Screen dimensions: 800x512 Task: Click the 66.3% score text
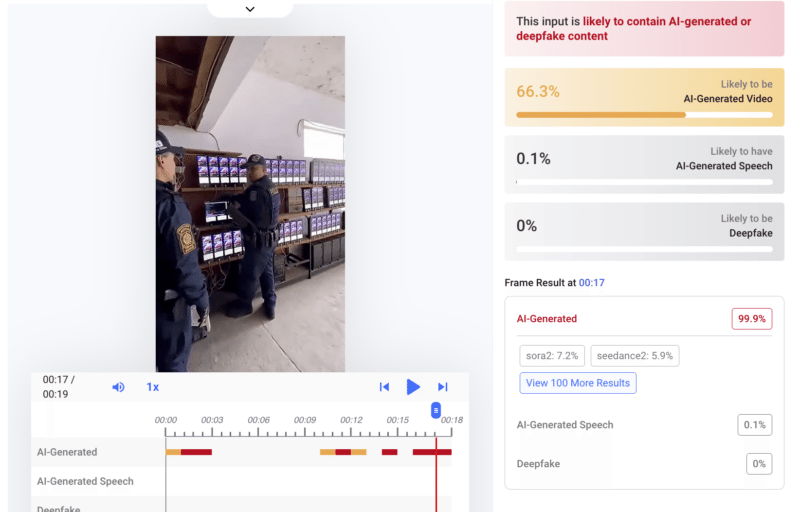click(538, 91)
